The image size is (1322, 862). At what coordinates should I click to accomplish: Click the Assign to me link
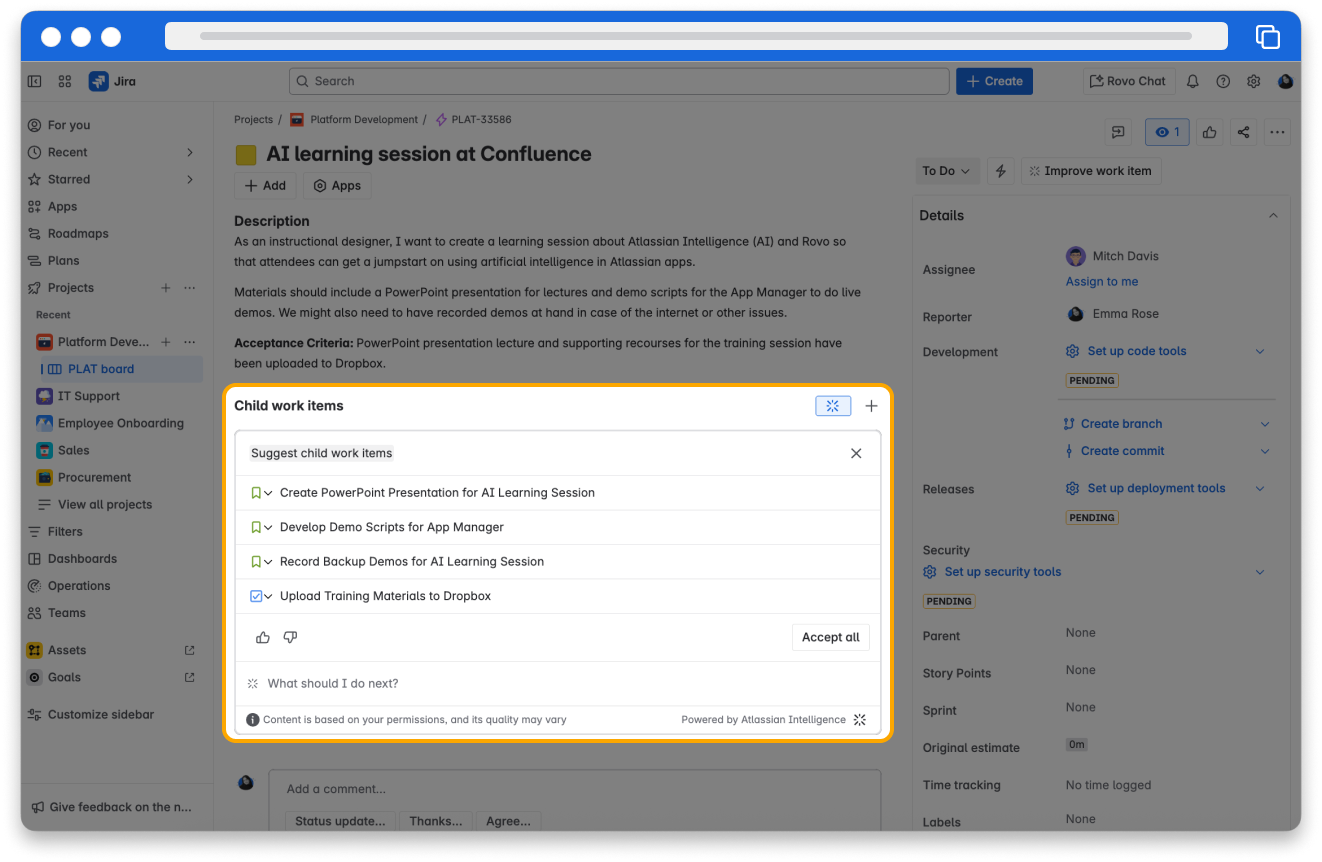click(x=1102, y=282)
